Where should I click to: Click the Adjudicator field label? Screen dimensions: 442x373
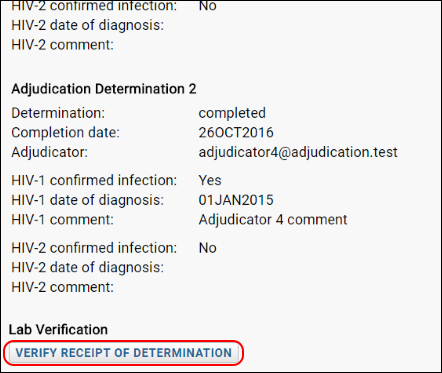click(x=50, y=152)
